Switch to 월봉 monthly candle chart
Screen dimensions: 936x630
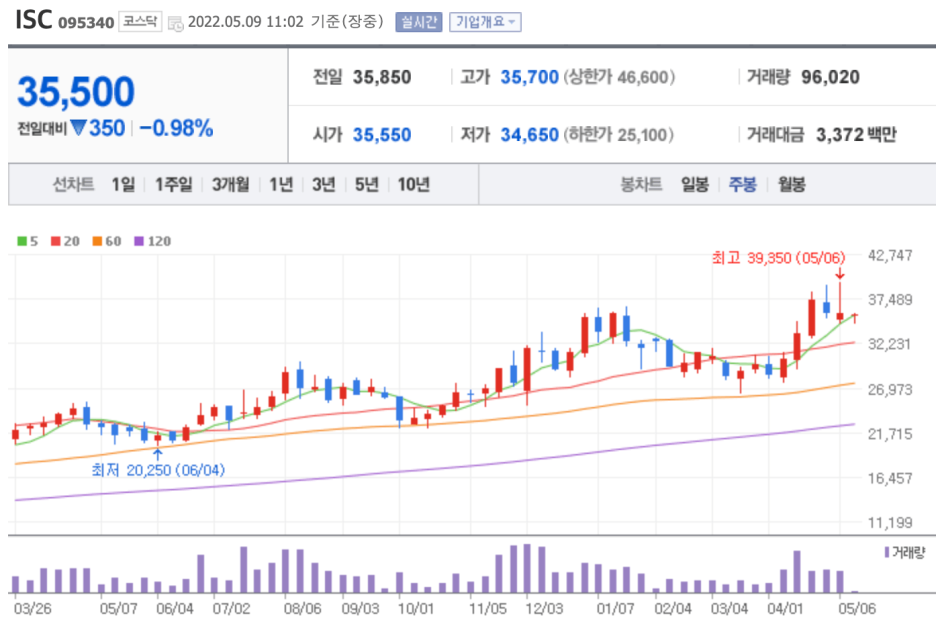click(x=792, y=185)
